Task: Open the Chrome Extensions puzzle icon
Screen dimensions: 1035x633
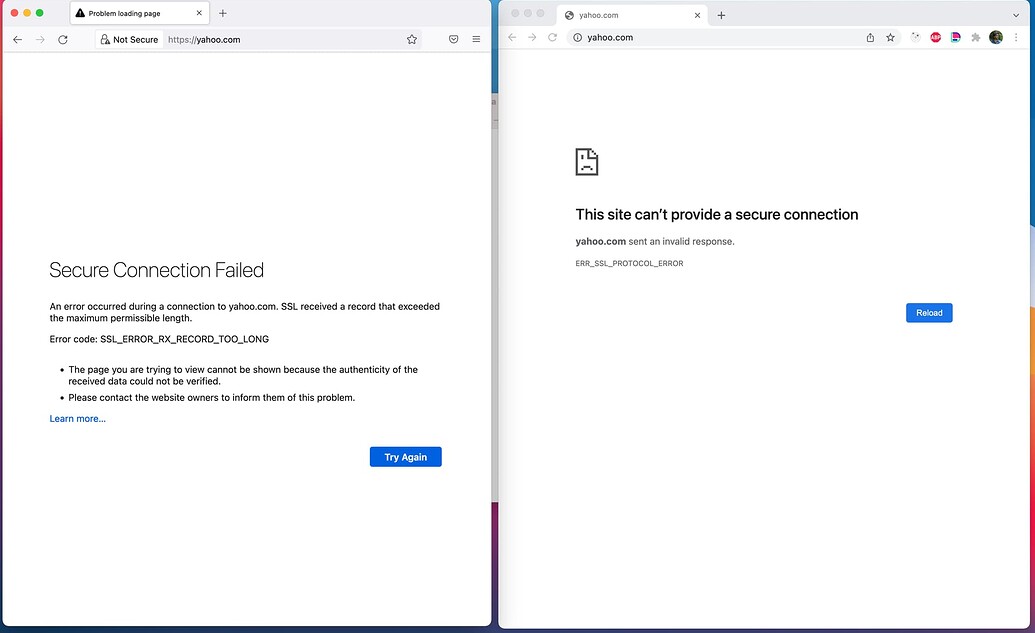Action: click(x=976, y=37)
